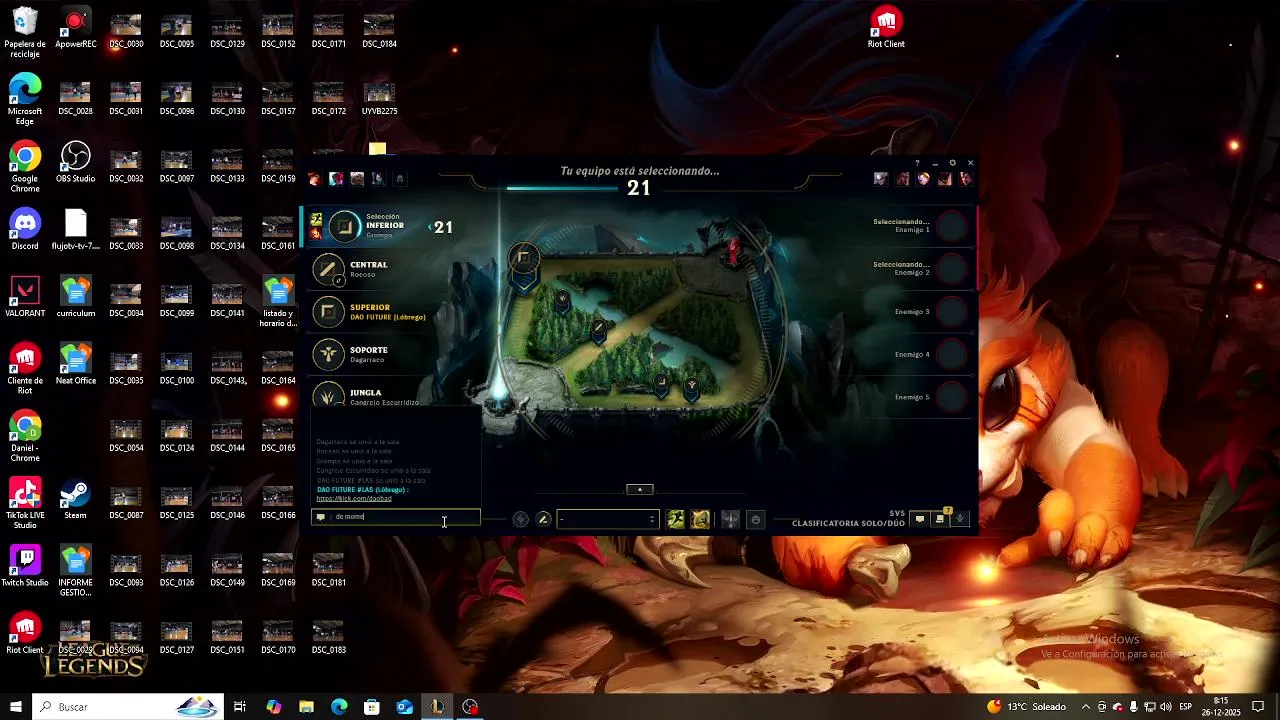Click the chat input field with "de mome"
The height and width of the screenshot is (720, 1280).
395,517
